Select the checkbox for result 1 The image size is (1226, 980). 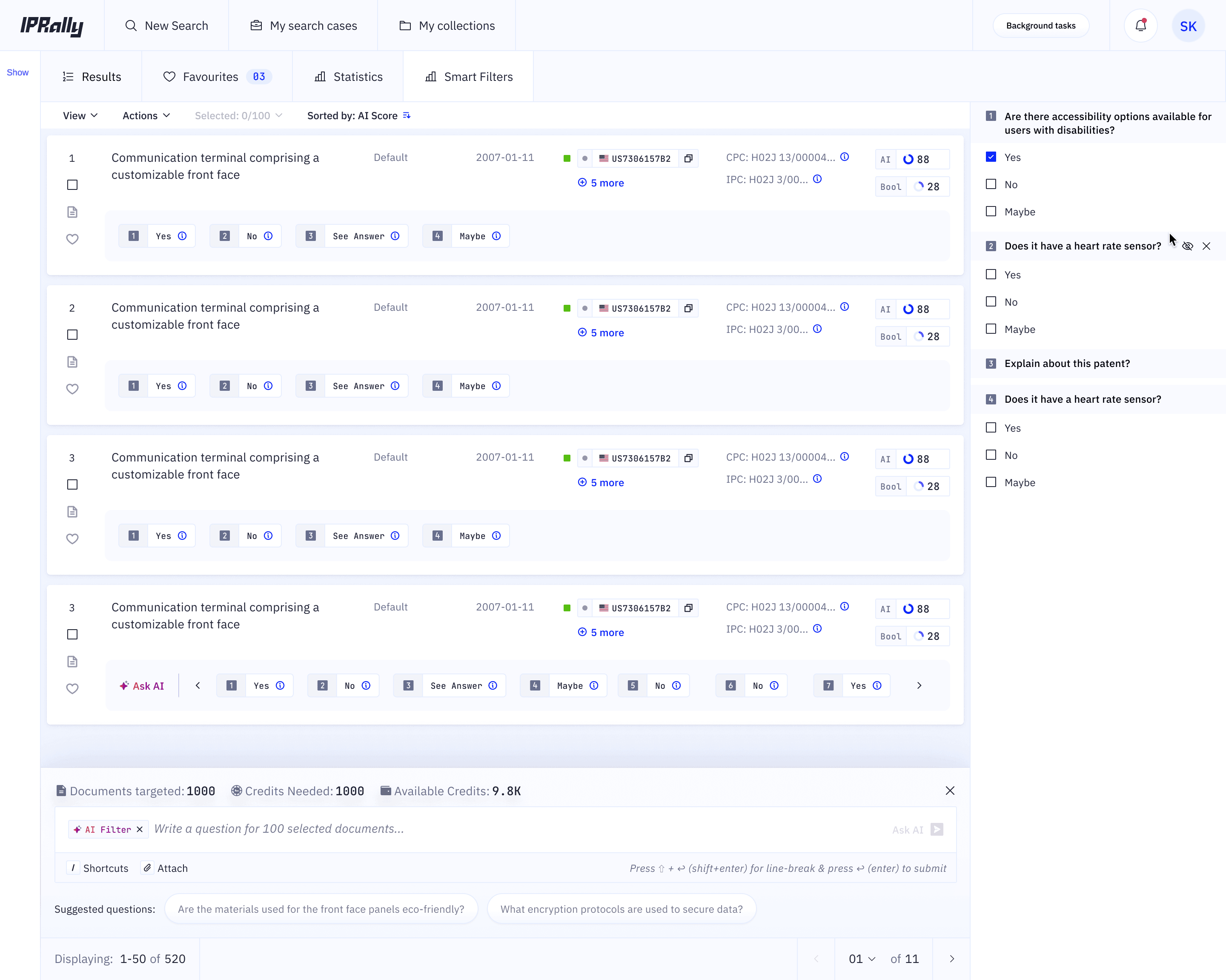click(x=72, y=185)
